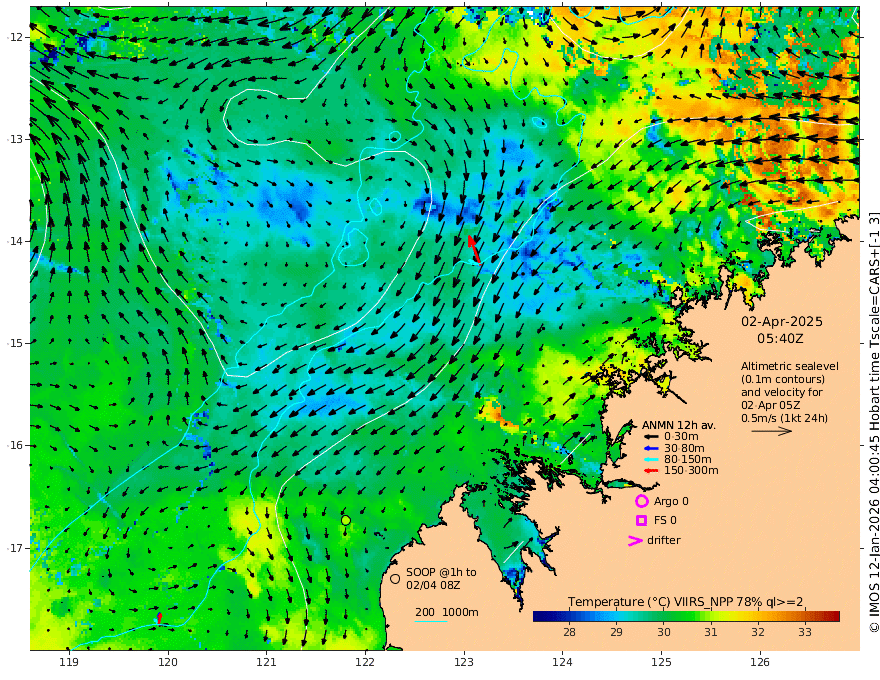Click the longitude axis label 126
Viewport: 880px width, 680px height.
click(760, 662)
